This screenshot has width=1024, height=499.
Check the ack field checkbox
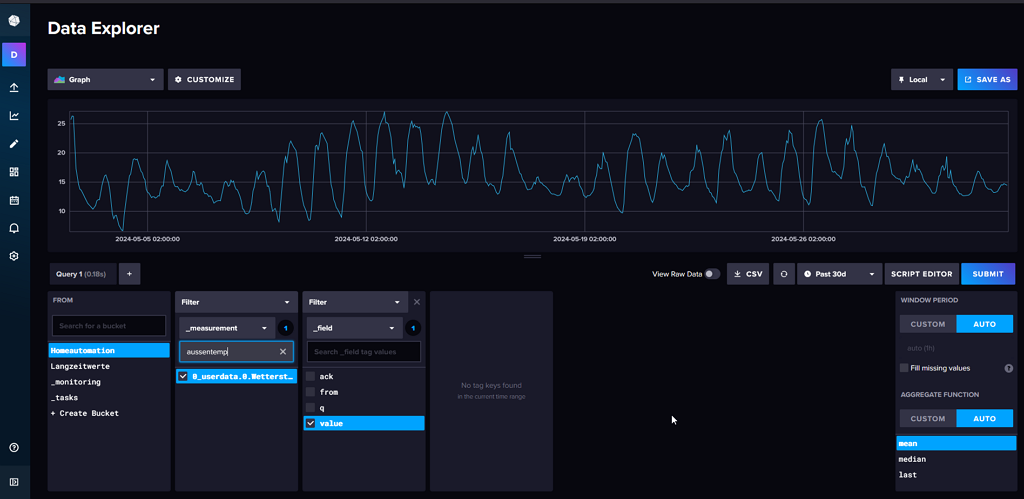coord(311,376)
